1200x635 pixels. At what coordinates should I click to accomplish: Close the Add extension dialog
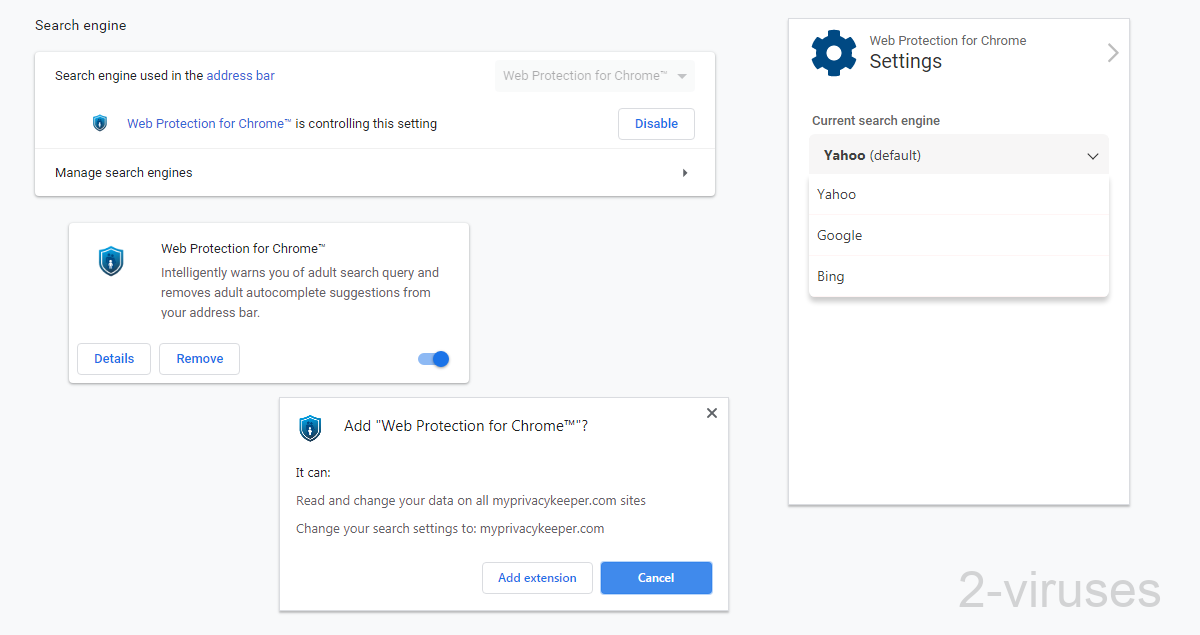point(711,412)
